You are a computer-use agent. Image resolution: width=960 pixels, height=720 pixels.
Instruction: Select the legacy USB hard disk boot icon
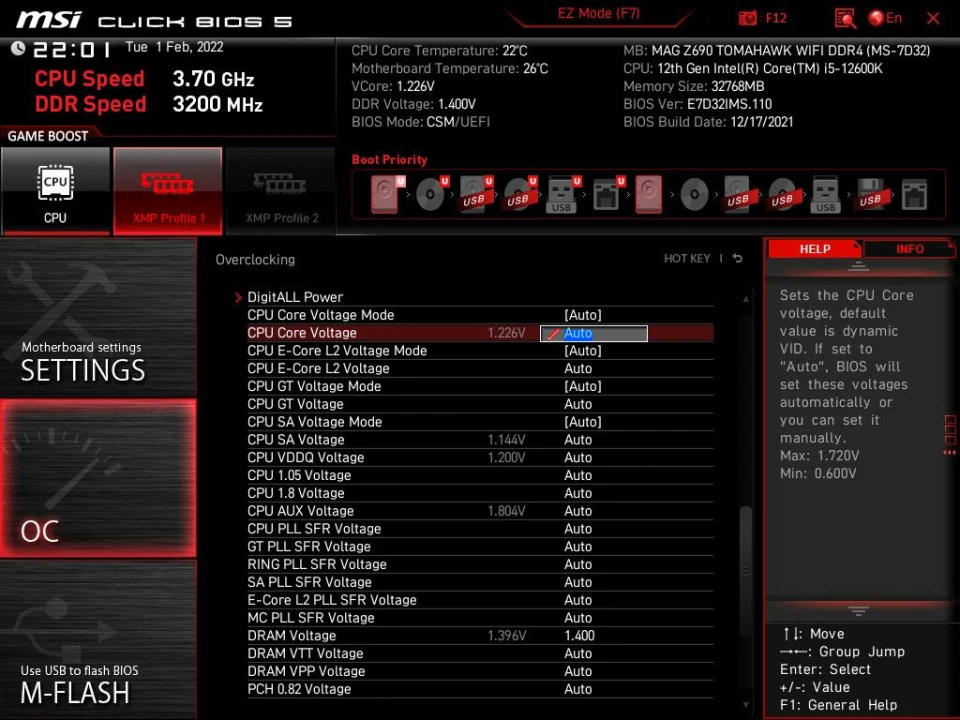click(738, 194)
